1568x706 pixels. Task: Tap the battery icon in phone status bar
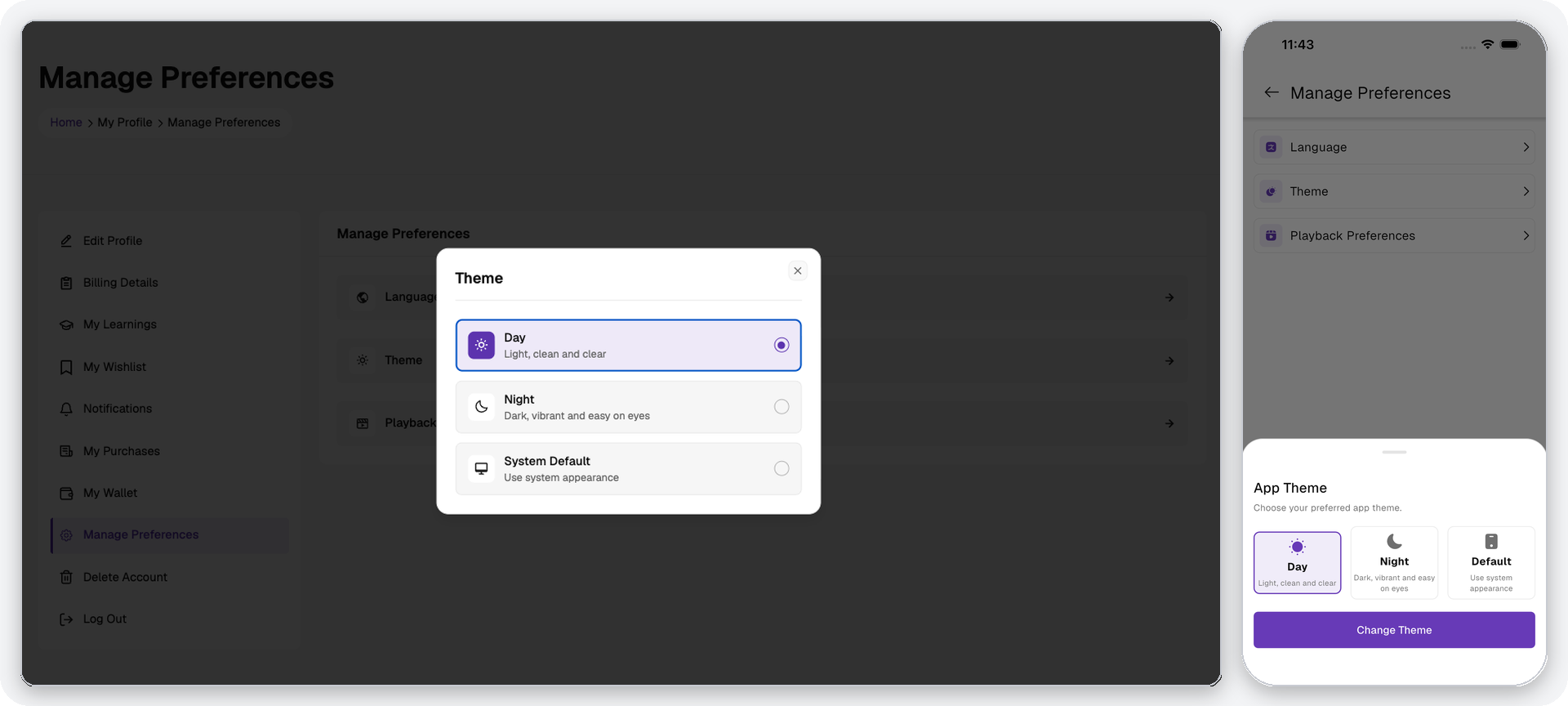pos(1510,44)
